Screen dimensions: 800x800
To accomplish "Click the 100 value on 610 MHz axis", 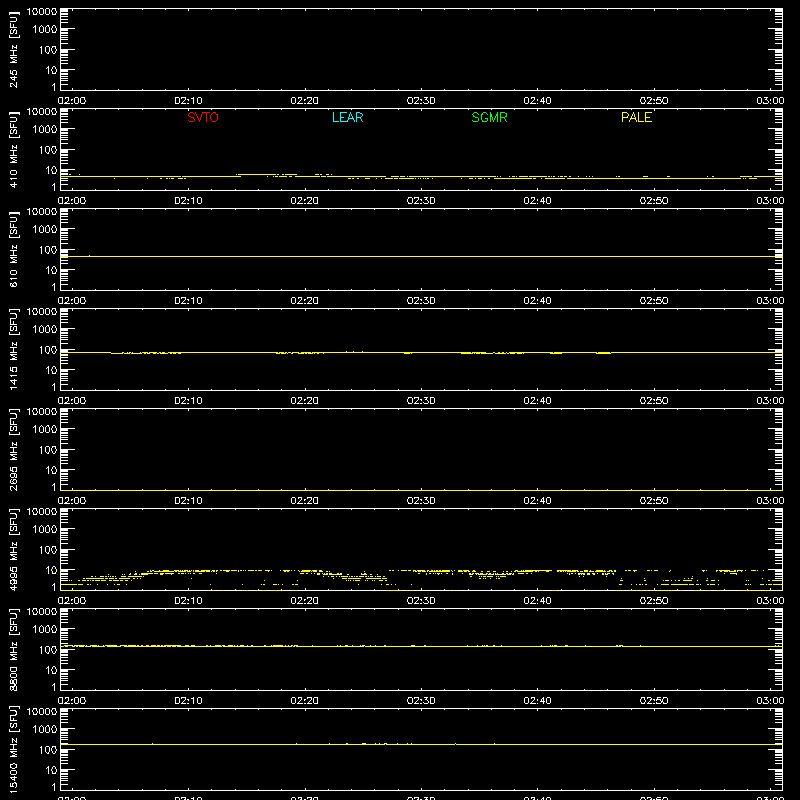I will pos(48,250).
